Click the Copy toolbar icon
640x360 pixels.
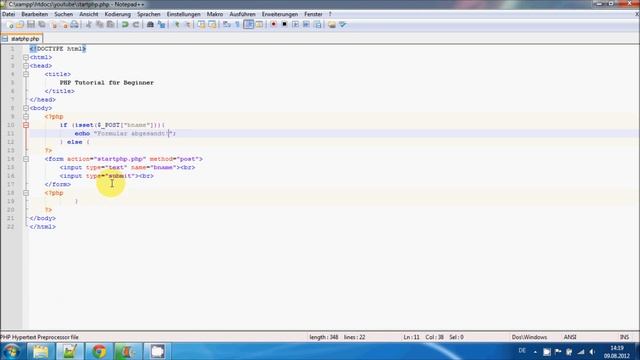click(99, 24)
